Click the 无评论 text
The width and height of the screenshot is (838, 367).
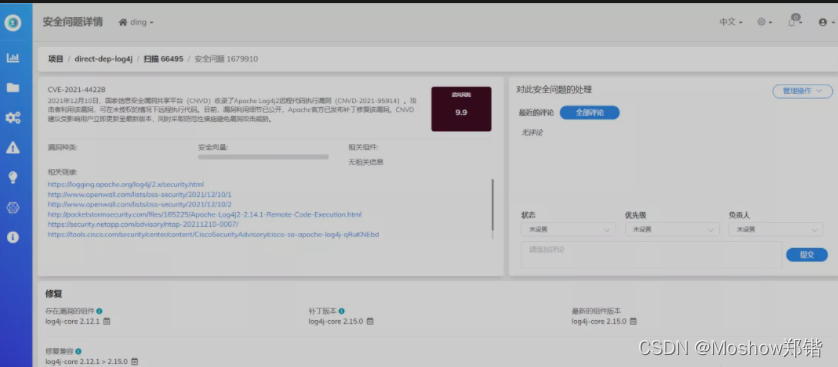point(532,132)
